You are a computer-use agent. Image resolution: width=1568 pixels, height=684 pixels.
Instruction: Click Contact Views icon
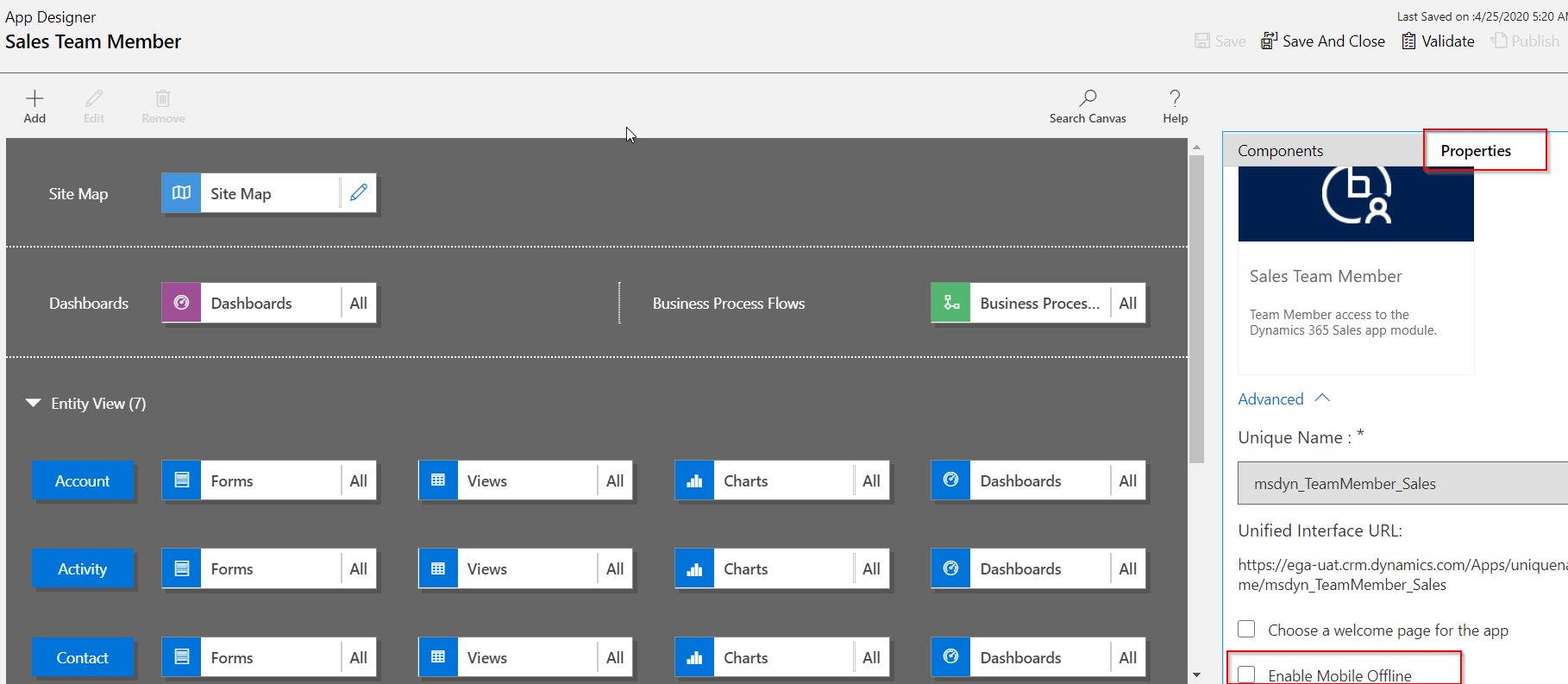pos(438,657)
